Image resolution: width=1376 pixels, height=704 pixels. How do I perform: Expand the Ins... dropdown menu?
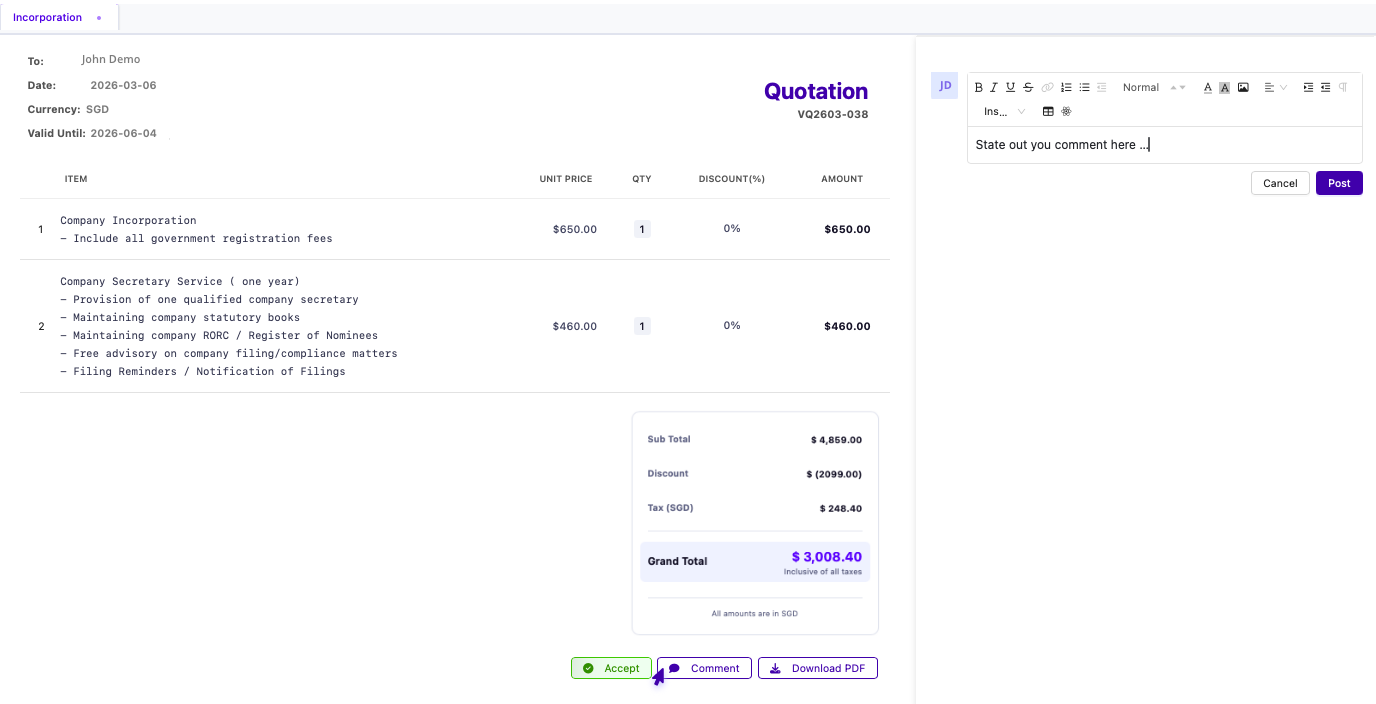[x=1004, y=112]
